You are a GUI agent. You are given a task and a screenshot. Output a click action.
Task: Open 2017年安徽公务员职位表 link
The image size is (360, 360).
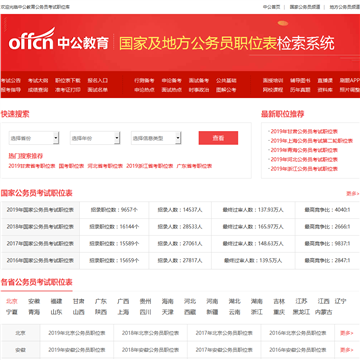224,350
